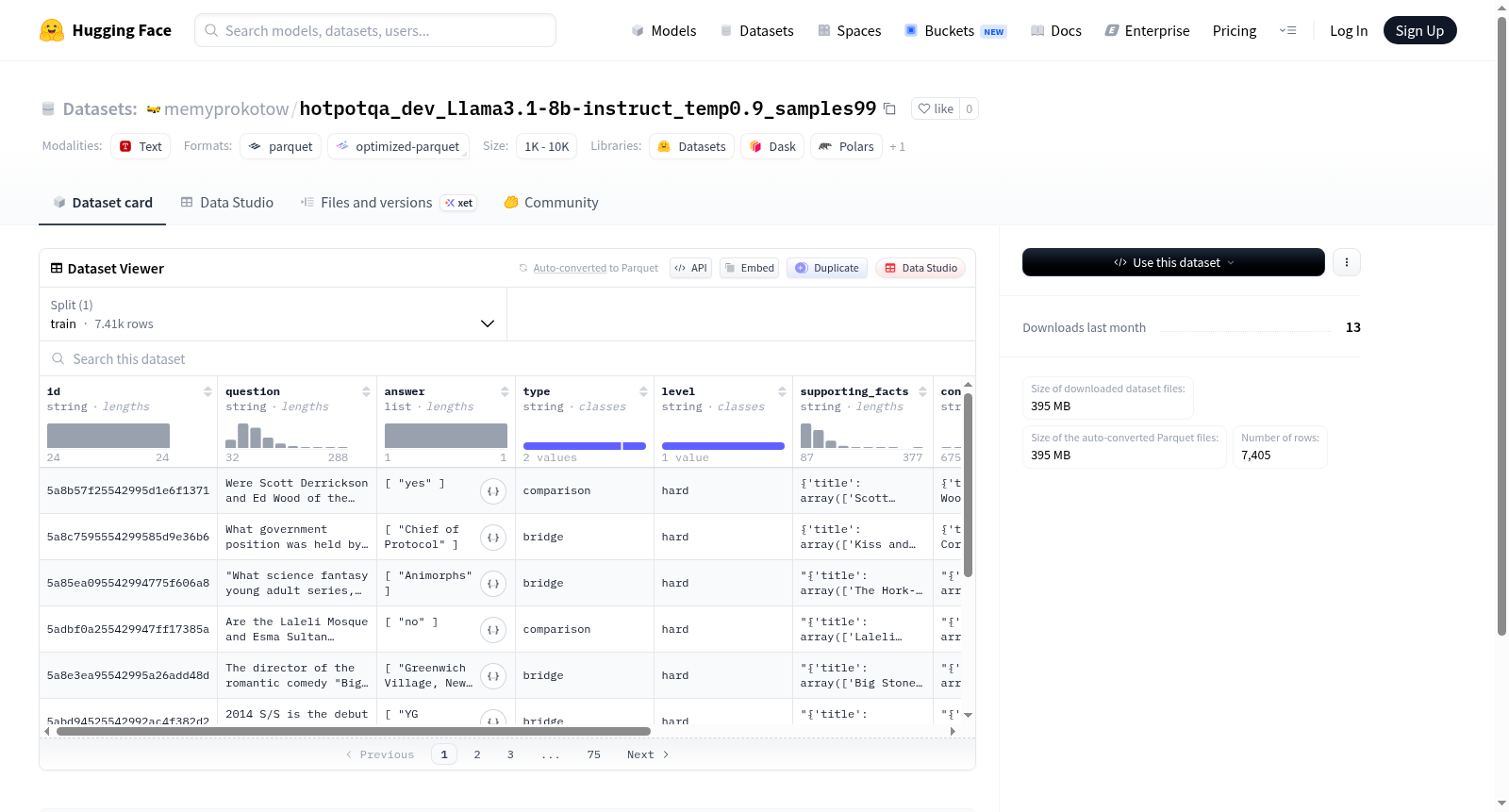Image resolution: width=1509 pixels, height=812 pixels.
Task: Select the Polars library tag
Action: (x=846, y=146)
